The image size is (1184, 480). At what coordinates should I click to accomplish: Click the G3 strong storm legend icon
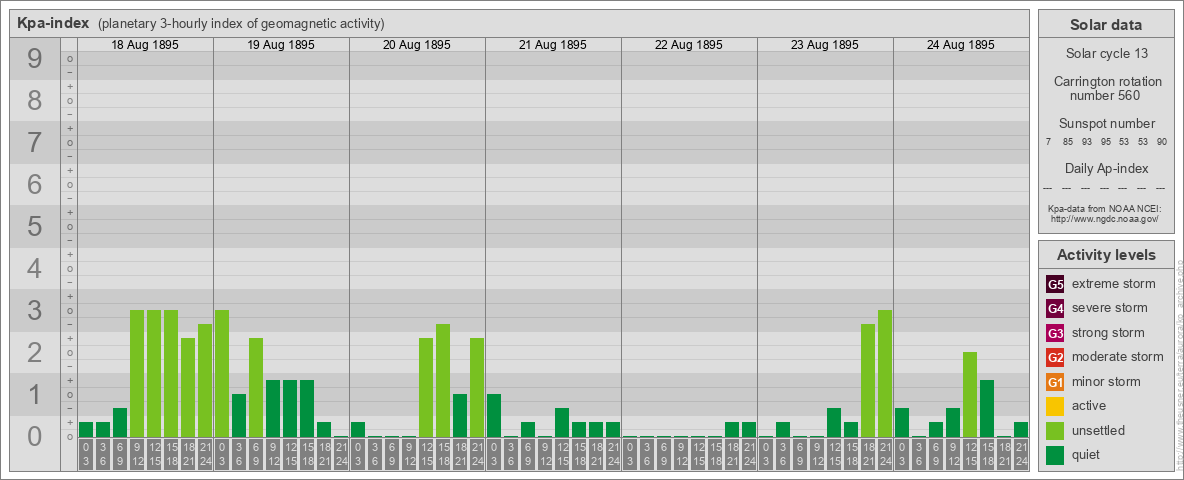[1055, 333]
